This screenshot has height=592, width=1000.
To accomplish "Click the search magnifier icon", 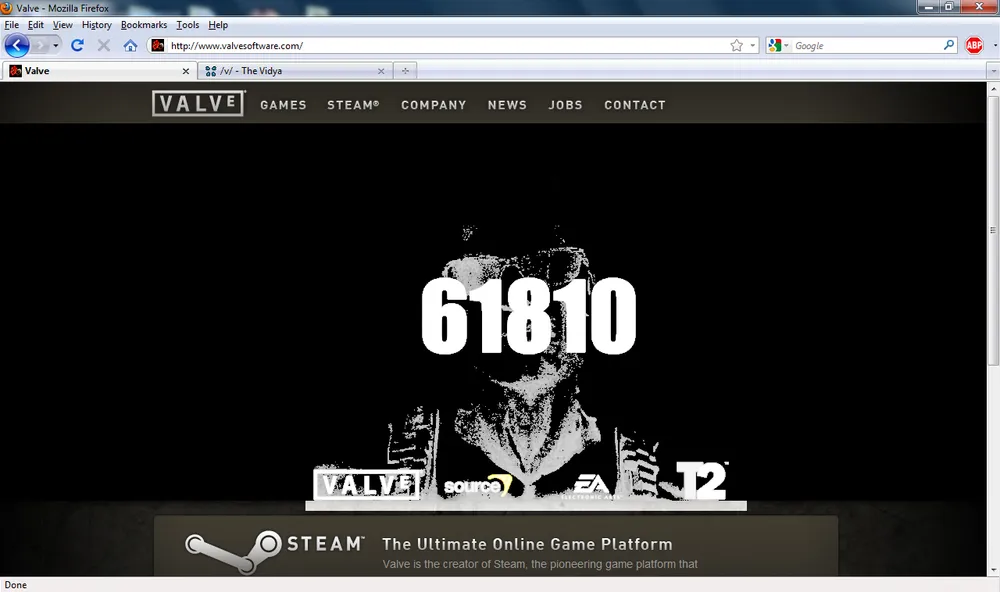I will (x=949, y=46).
